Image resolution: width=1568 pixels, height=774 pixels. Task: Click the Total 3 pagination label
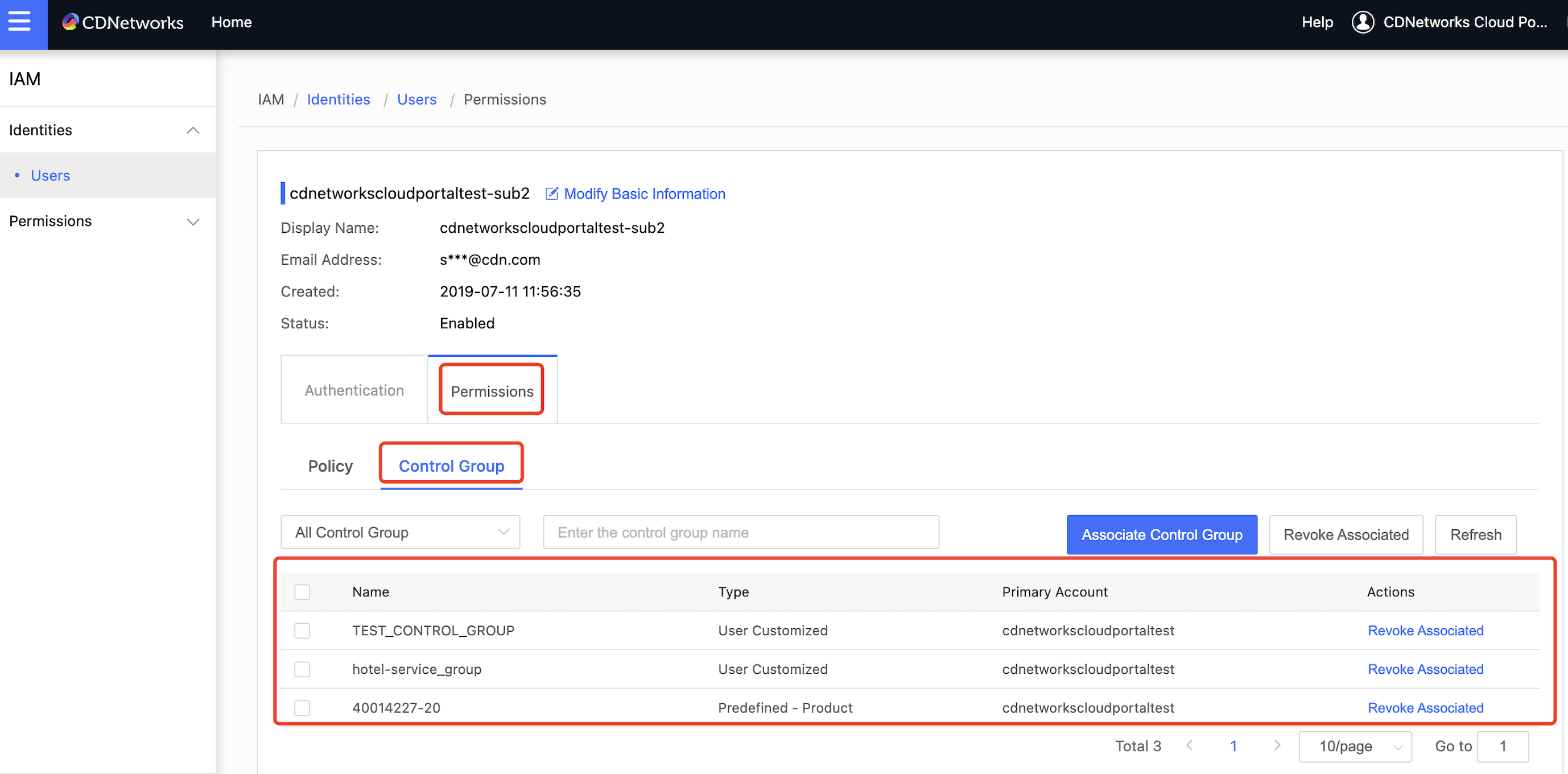point(1138,746)
